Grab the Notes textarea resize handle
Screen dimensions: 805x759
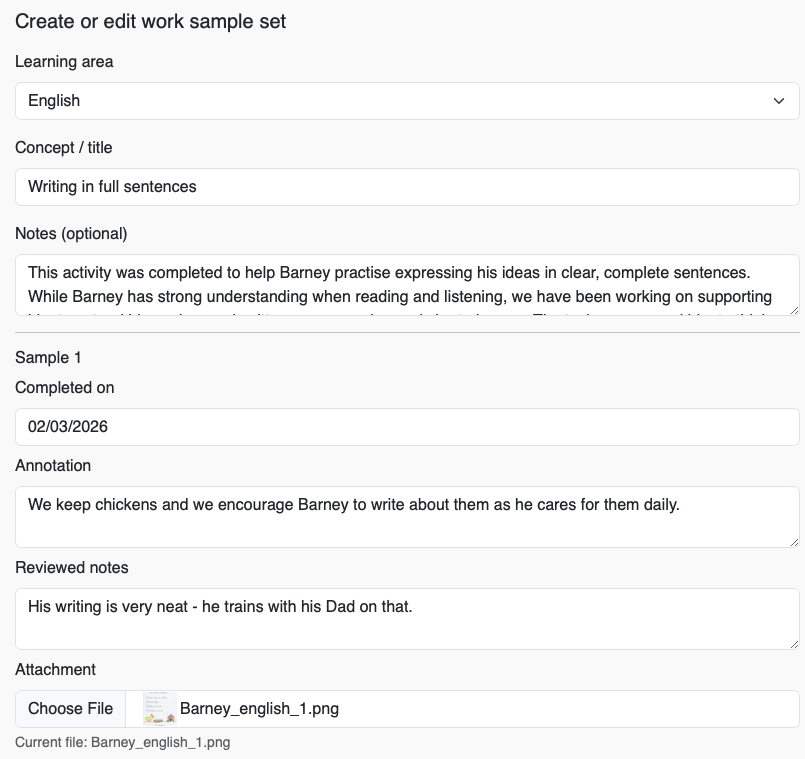tap(793, 309)
